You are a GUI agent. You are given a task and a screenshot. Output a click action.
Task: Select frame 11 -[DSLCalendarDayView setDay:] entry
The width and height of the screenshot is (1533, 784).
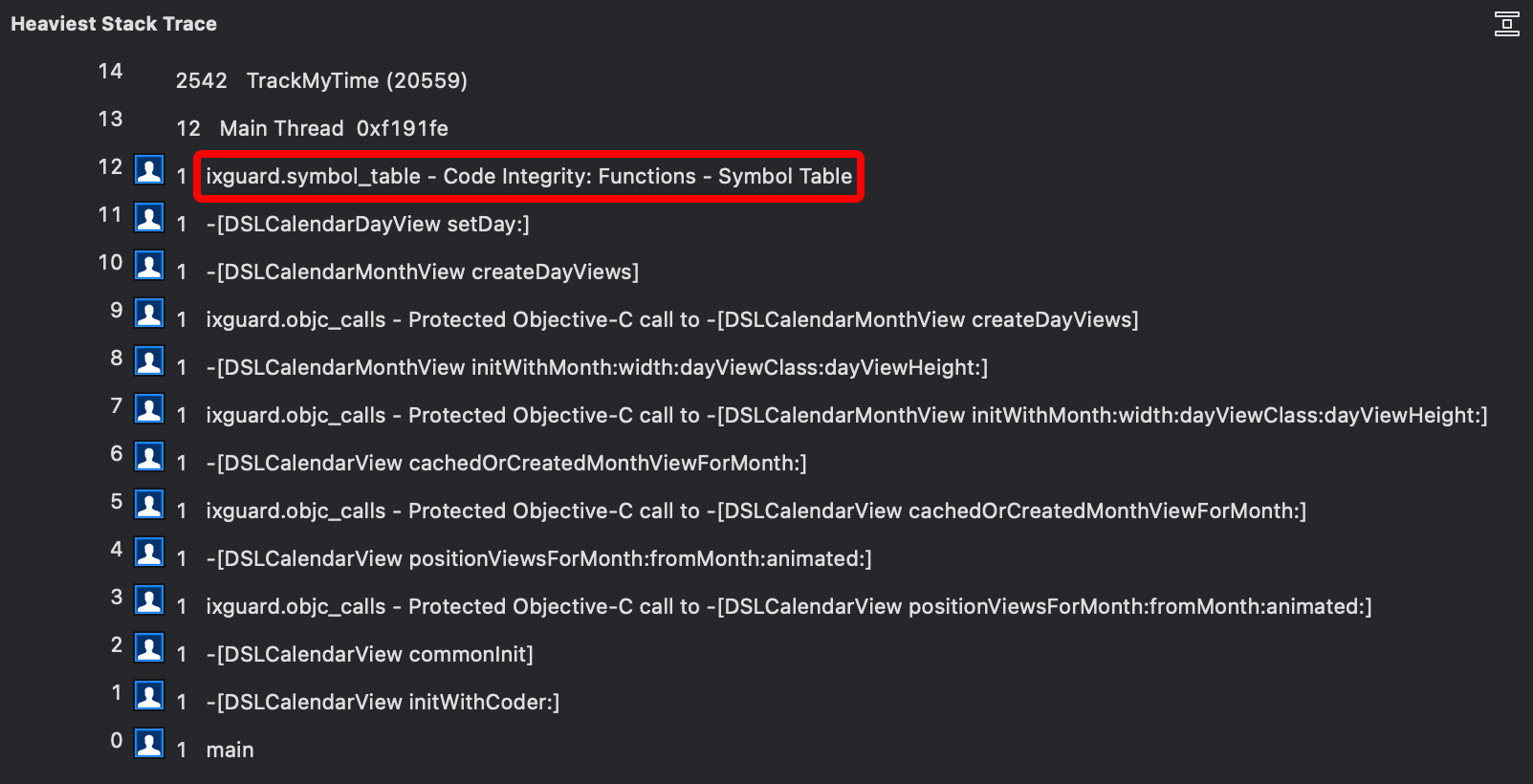pos(369,224)
